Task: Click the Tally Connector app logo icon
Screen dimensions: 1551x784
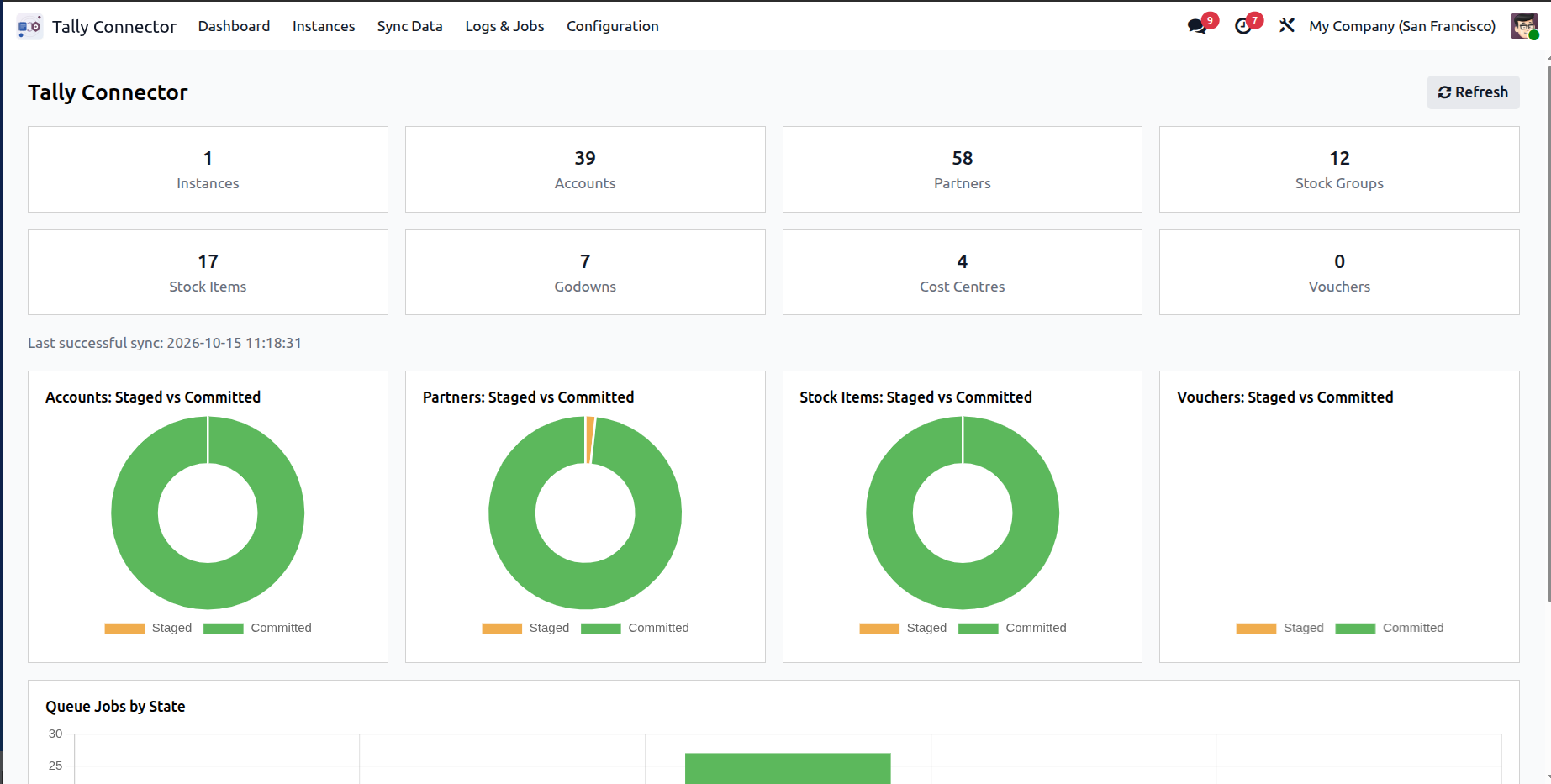Action: click(29, 26)
